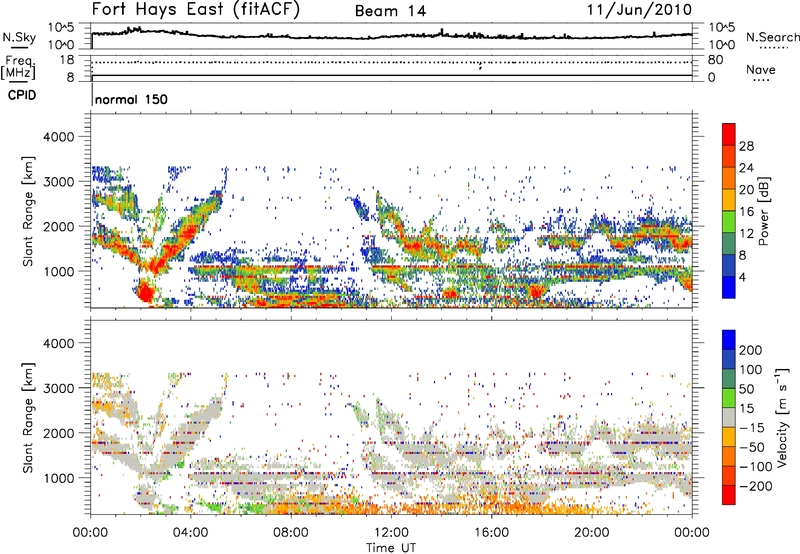Select the normal 150 CPID text

131,99
